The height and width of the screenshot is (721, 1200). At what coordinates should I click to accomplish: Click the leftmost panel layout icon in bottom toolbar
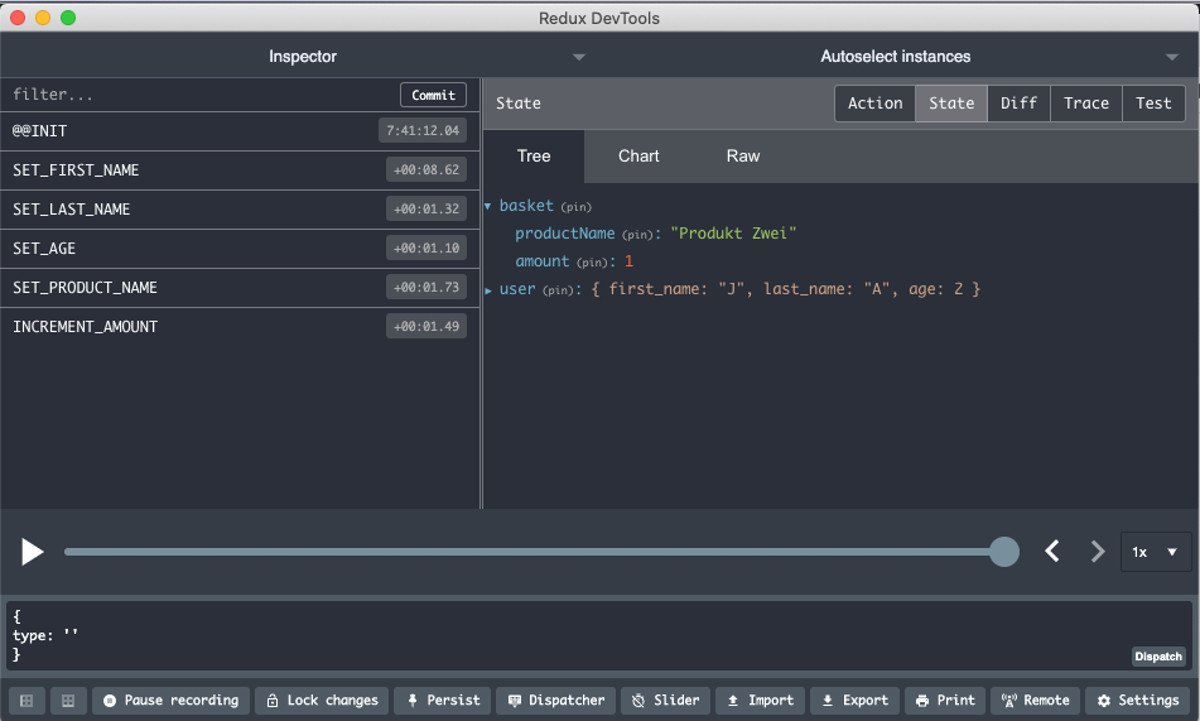(27, 700)
